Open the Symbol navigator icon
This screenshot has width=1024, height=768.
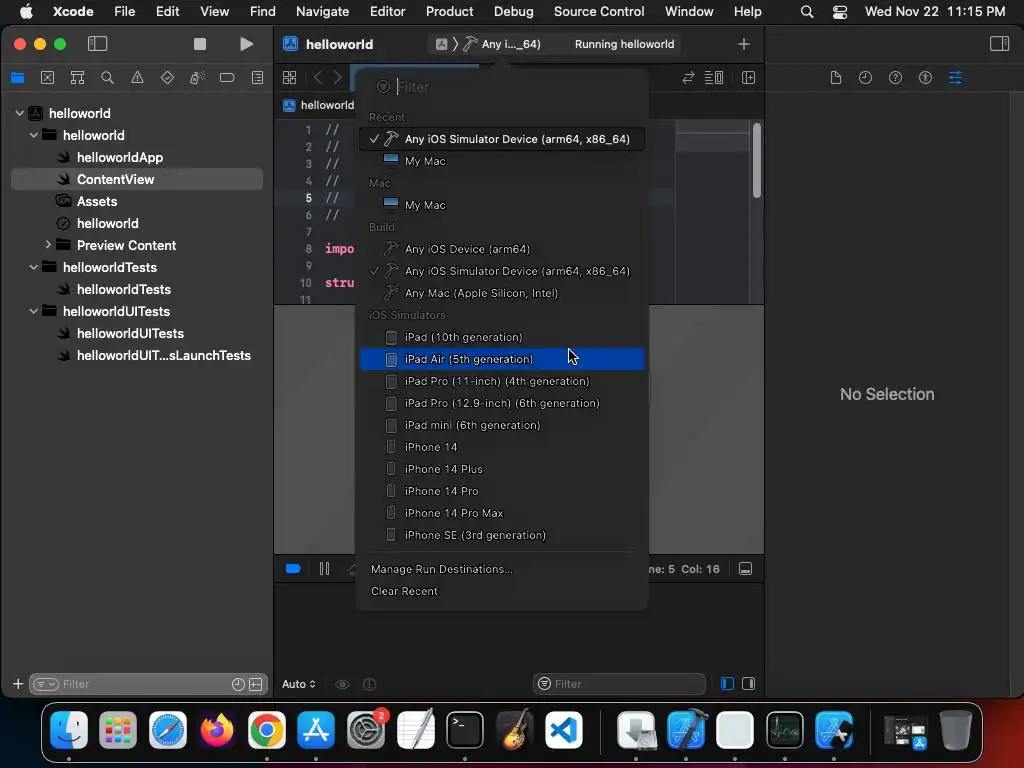(77, 78)
